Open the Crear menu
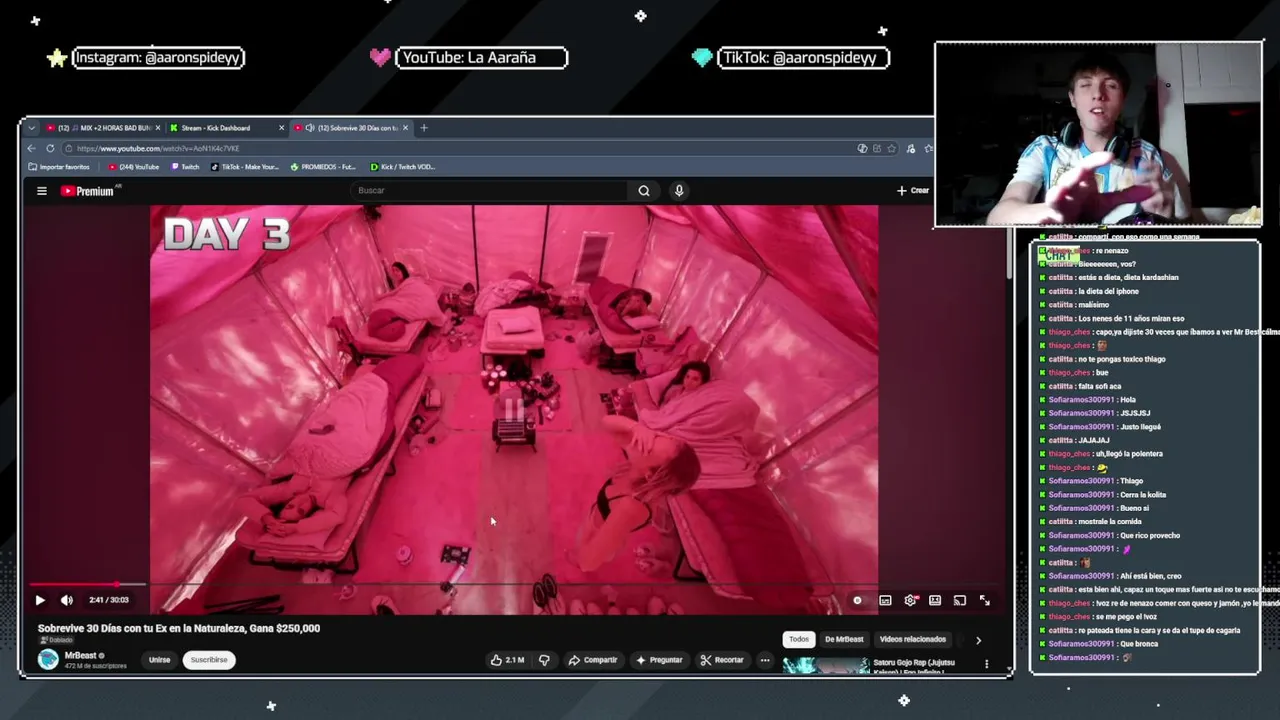The width and height of the screenshot is (1280, 720). point(913,191)
